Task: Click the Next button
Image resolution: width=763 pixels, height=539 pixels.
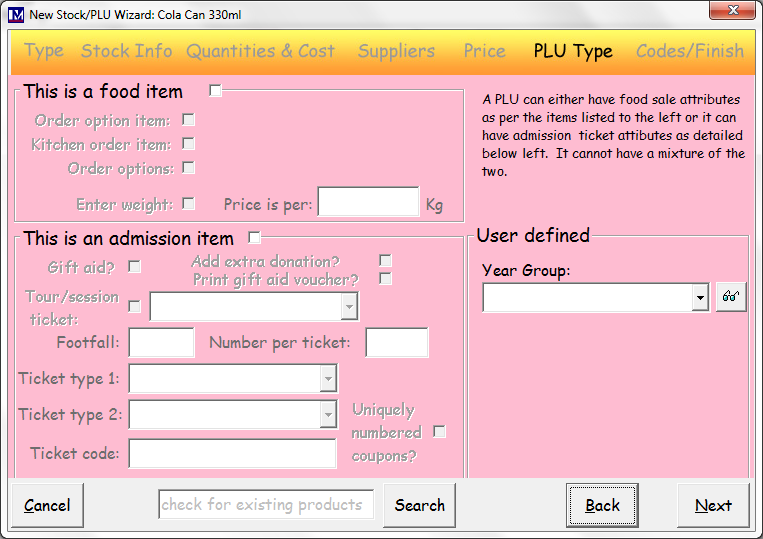Action: tap(713, 505)
